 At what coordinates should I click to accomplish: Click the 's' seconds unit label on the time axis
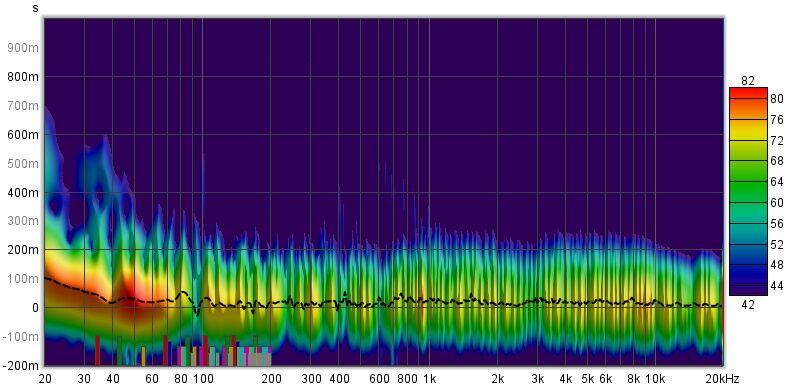coord(35,8)
